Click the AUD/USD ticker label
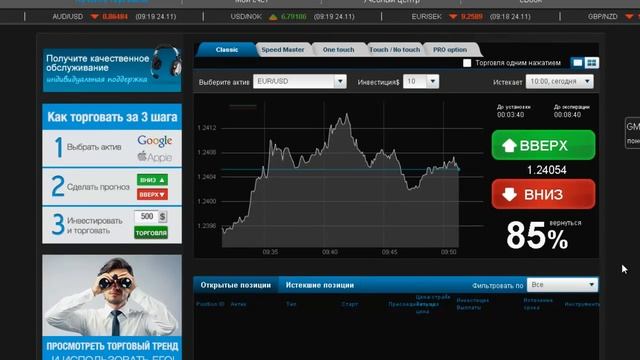Image resolution: width=640 pixels, height=360 pixels. click(68, 17)
